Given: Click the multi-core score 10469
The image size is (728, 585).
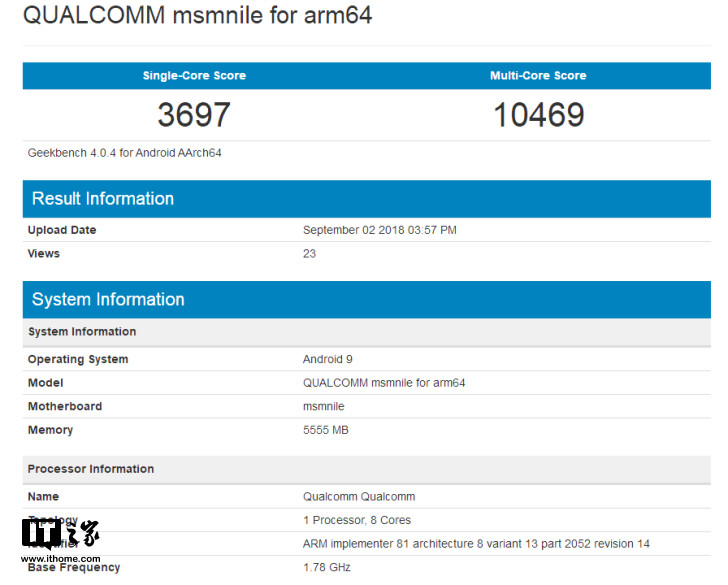Looking at the screenshot, I should coord(539,115).
